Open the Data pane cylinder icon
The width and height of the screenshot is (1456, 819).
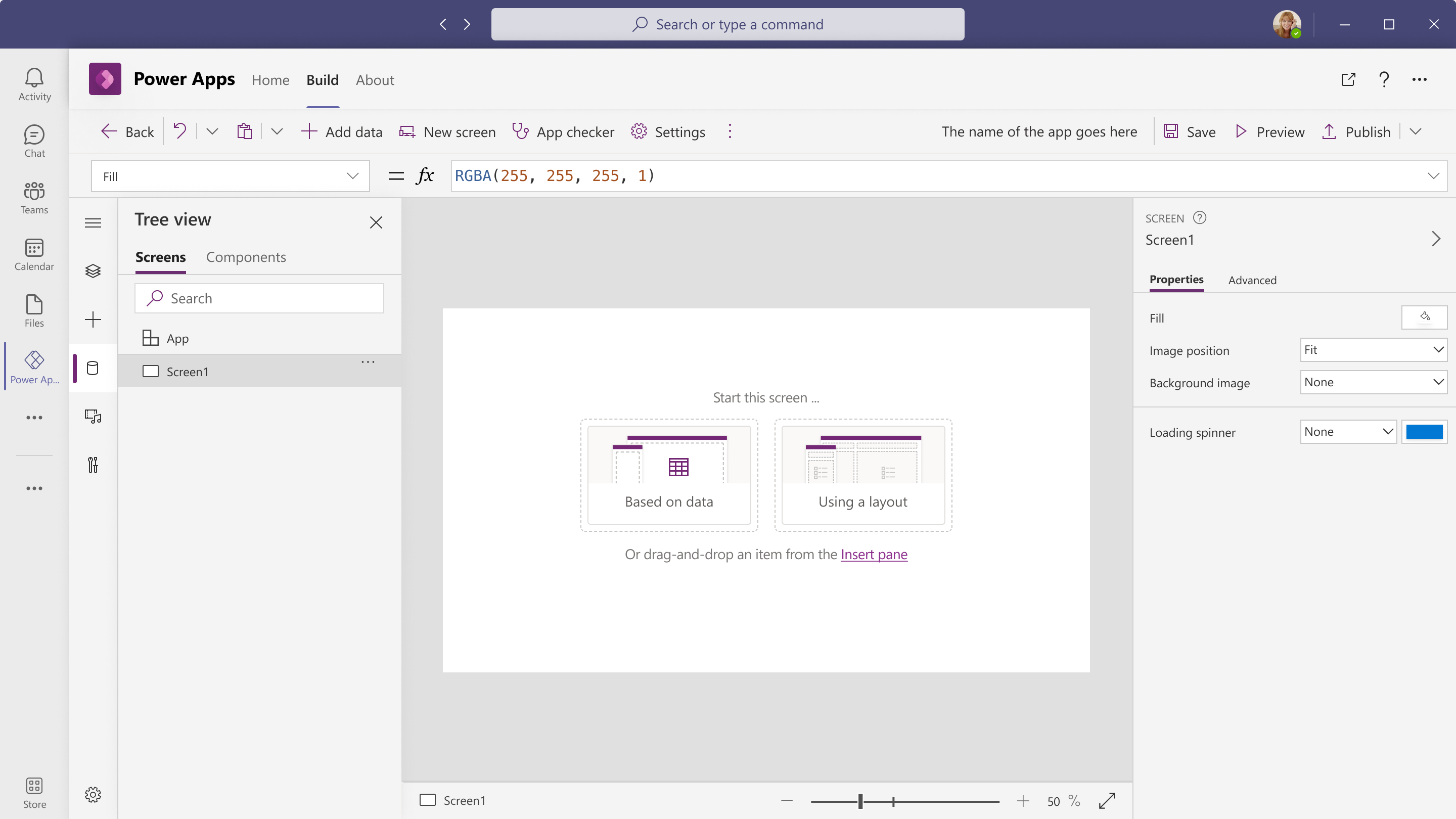[93, 369]
